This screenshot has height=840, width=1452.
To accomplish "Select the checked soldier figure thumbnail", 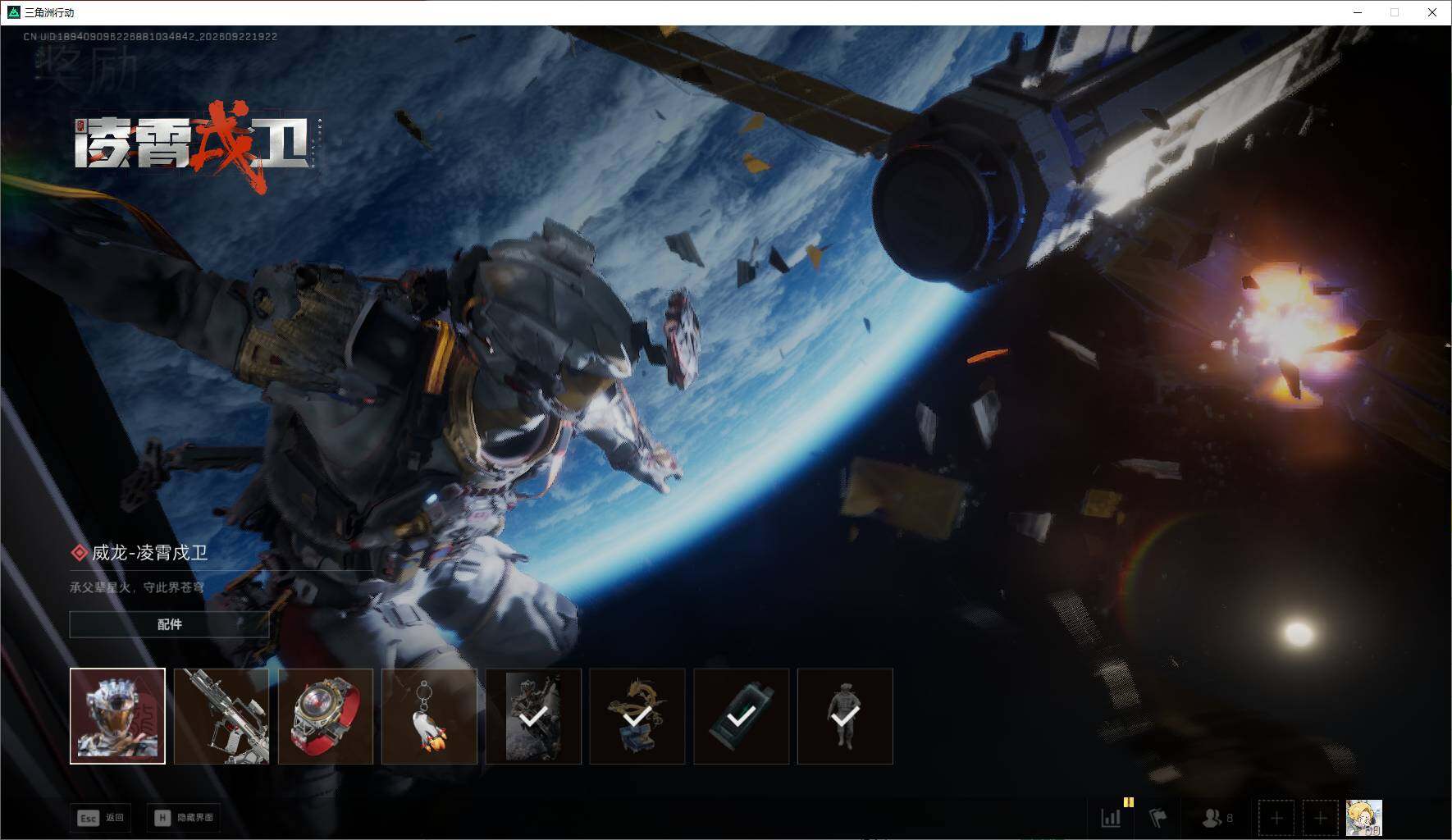I will [845, 716].
